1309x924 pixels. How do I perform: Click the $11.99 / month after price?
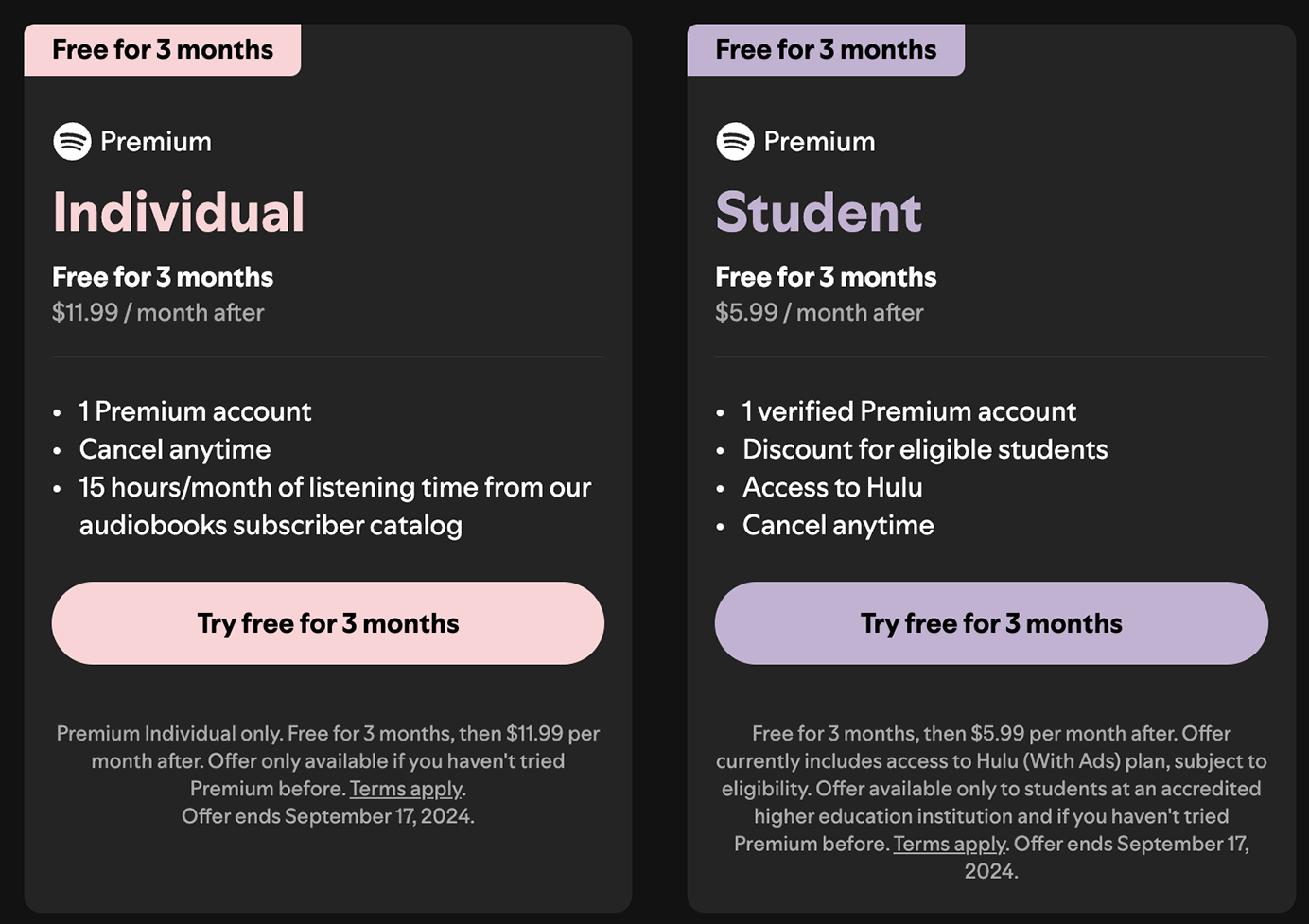pyautogui.click(x=158, y=313)
